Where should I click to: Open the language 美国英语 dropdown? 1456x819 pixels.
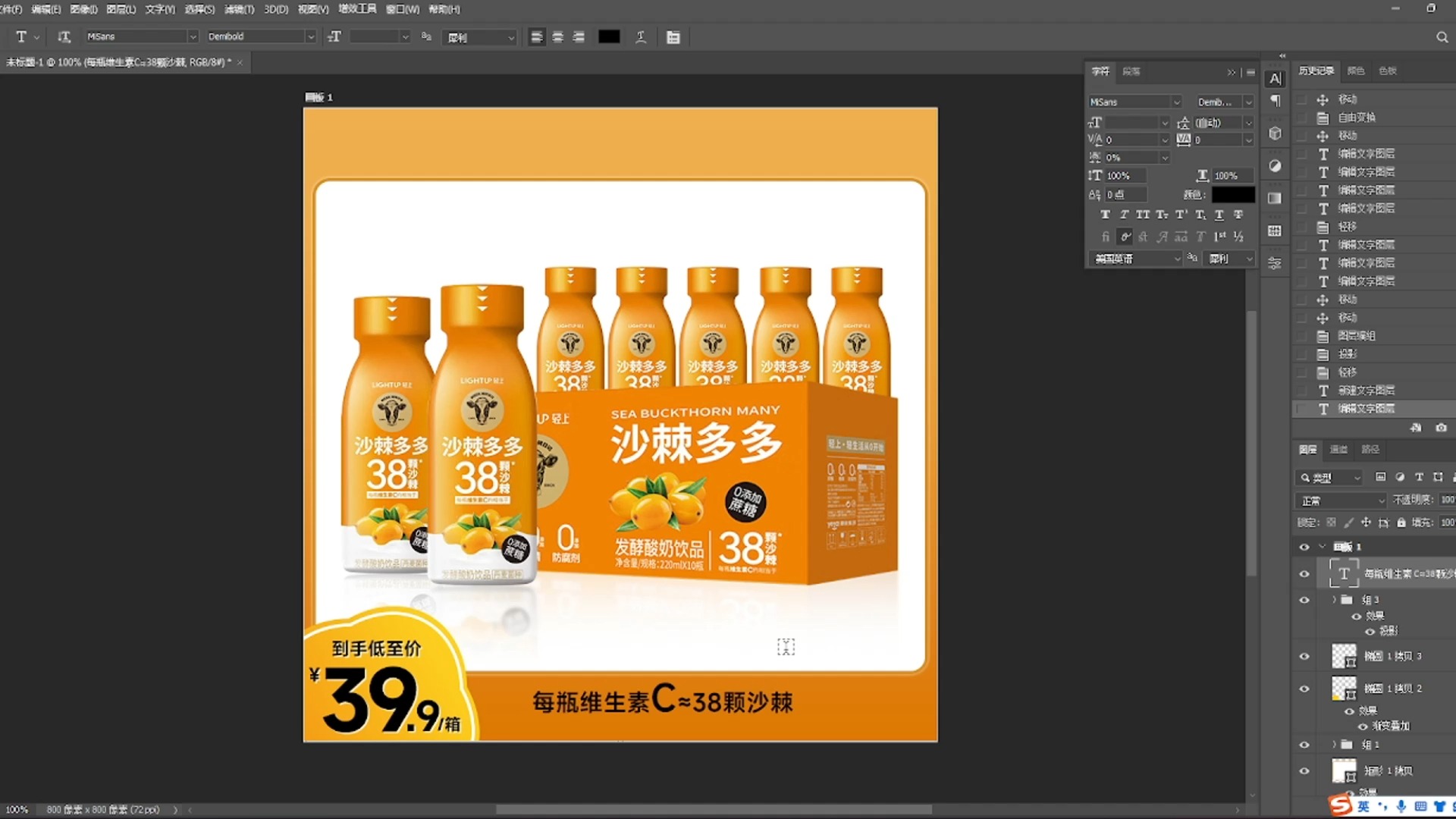tap(1135, 259)
